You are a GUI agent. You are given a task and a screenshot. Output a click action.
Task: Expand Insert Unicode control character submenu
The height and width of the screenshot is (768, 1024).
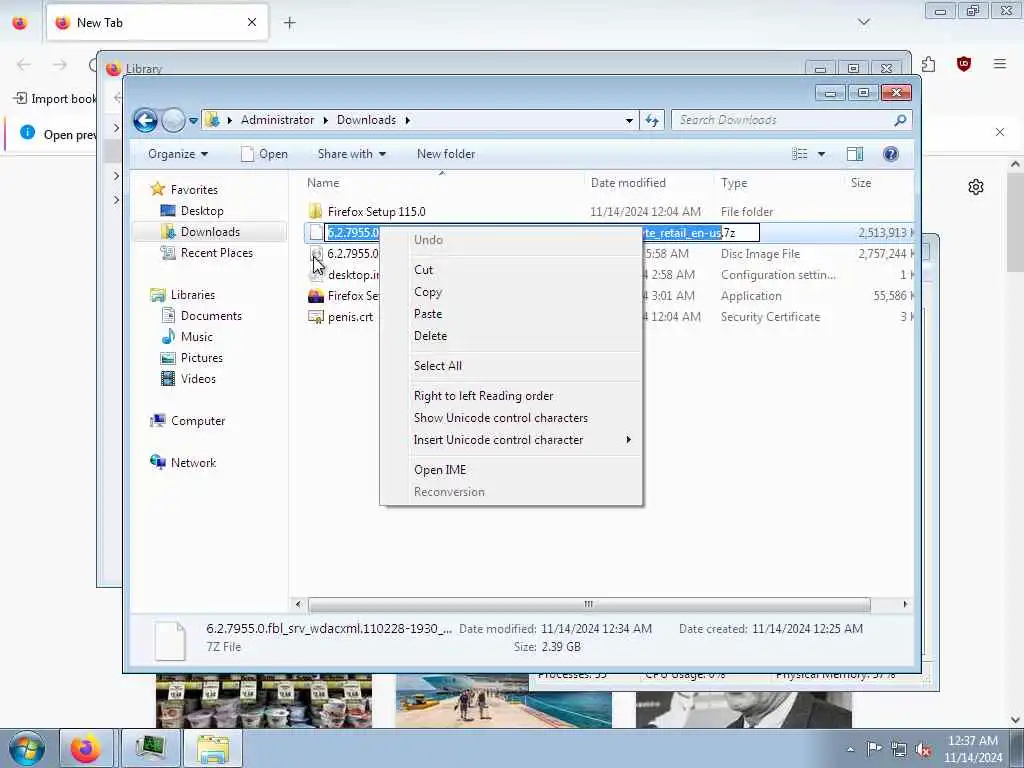(511, 440)
